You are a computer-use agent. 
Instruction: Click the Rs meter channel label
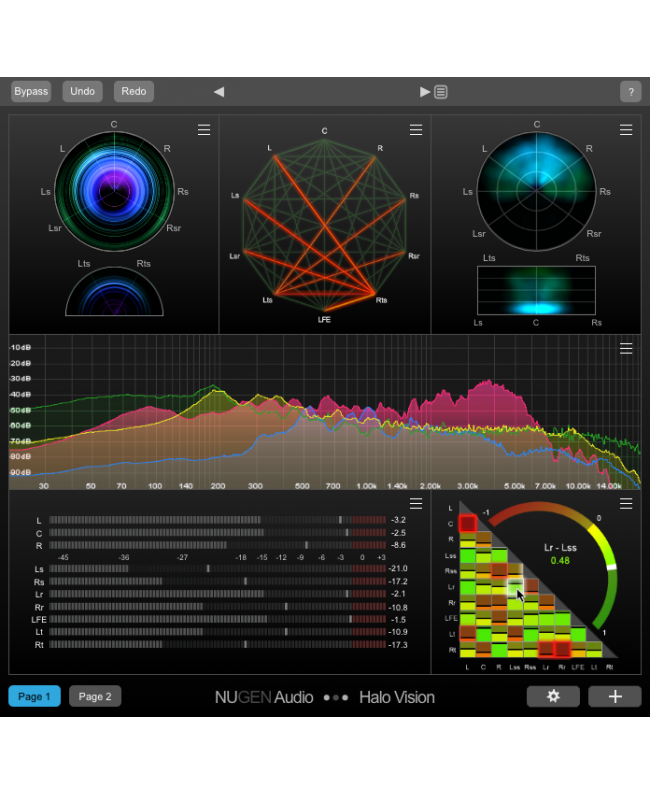pyautogui.click(x=39, y=582)
